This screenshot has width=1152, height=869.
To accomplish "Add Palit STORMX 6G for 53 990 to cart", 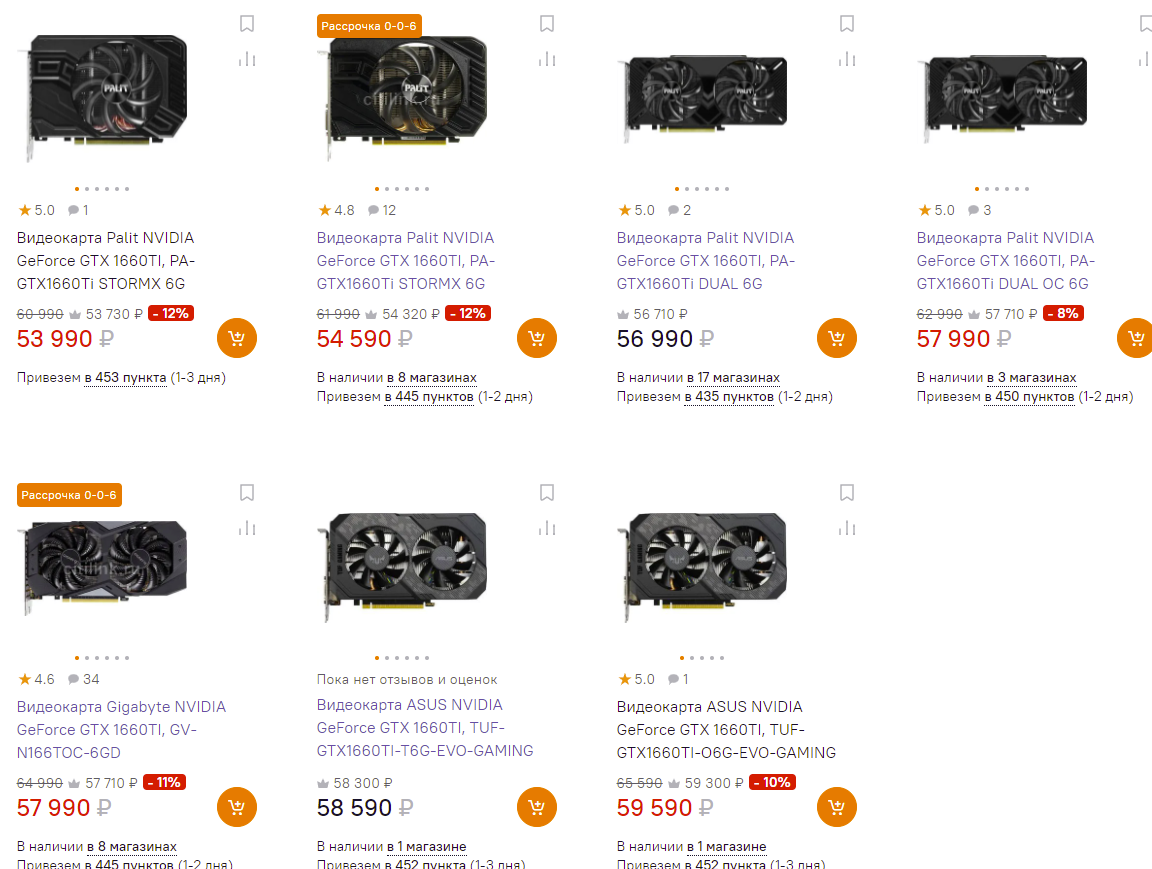I will (x=237, y=338).
